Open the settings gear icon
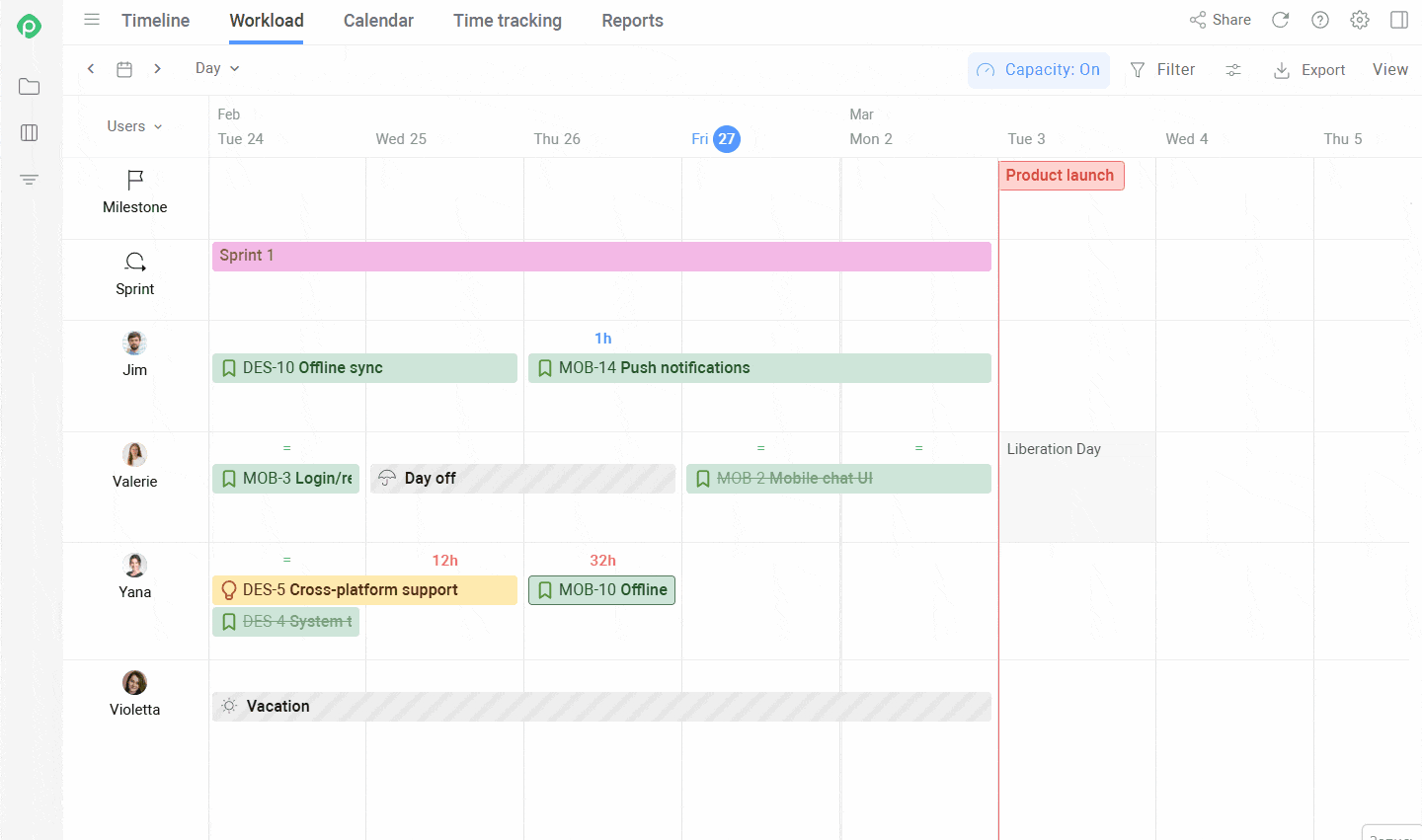Image resolution: width=1422 pixels, height=840 pixels. pos(1360,20)
